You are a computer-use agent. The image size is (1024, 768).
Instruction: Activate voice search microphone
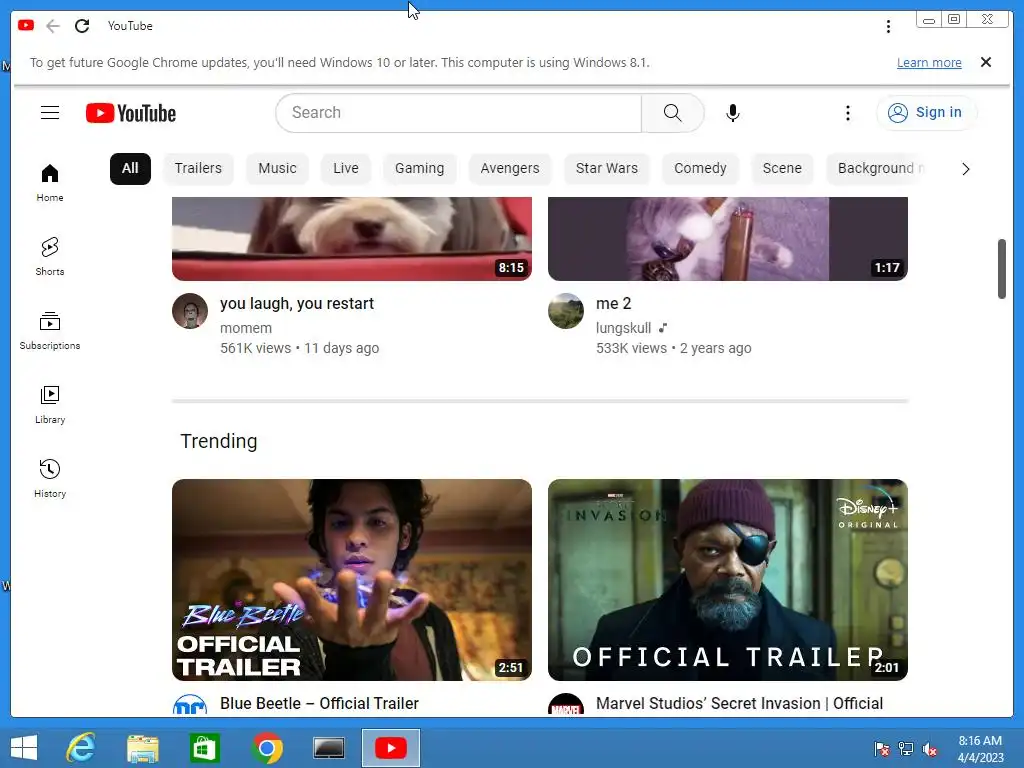pos(733,113)
